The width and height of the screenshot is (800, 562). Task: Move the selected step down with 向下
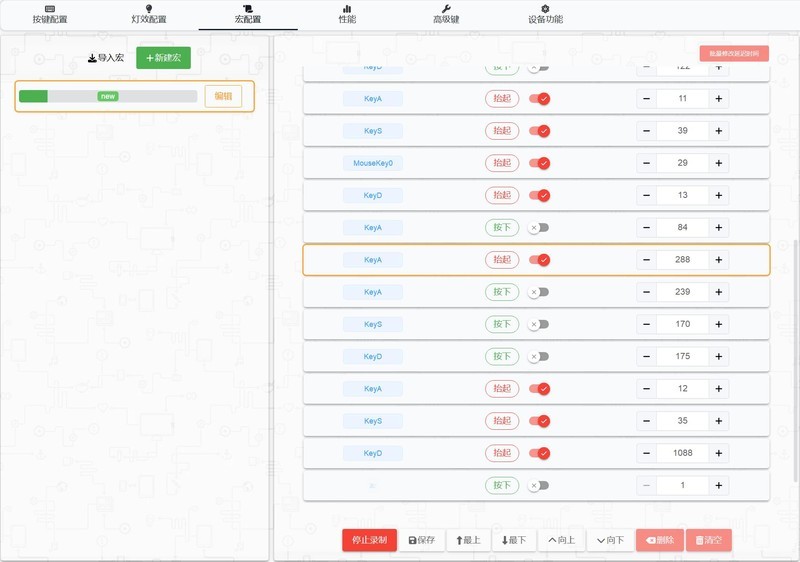(x=610, y=540)
